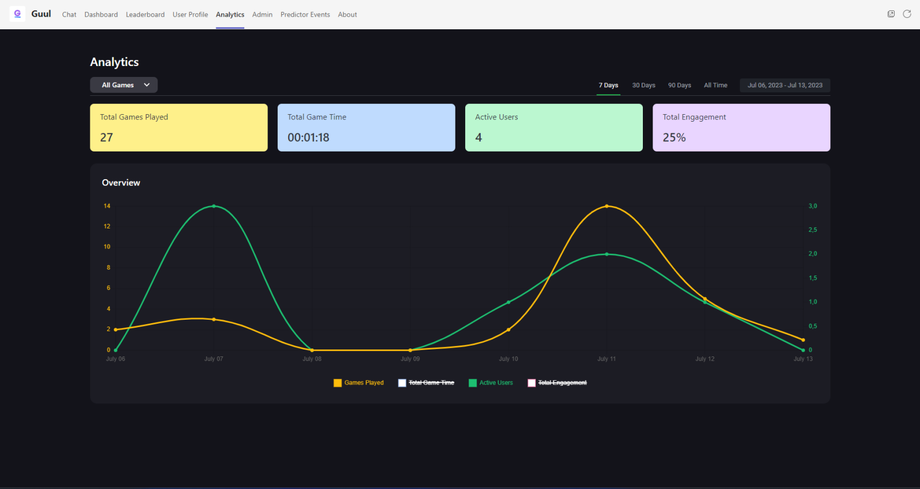Screen dimensions: 920x489
Task: Toggle the Total Engagement legend series
Action: [557, 383]
